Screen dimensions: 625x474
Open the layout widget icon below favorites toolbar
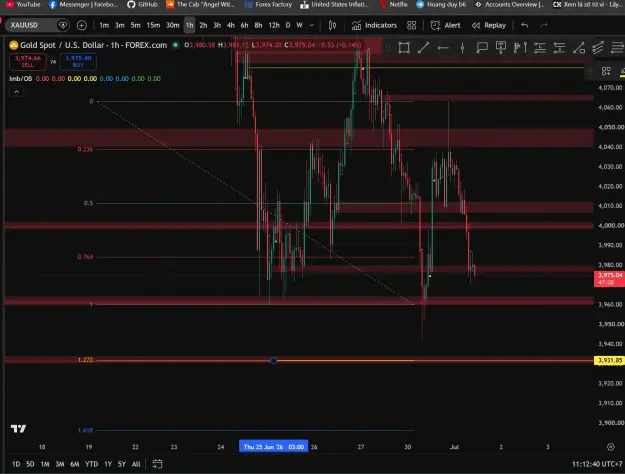[x=606, y=71]
